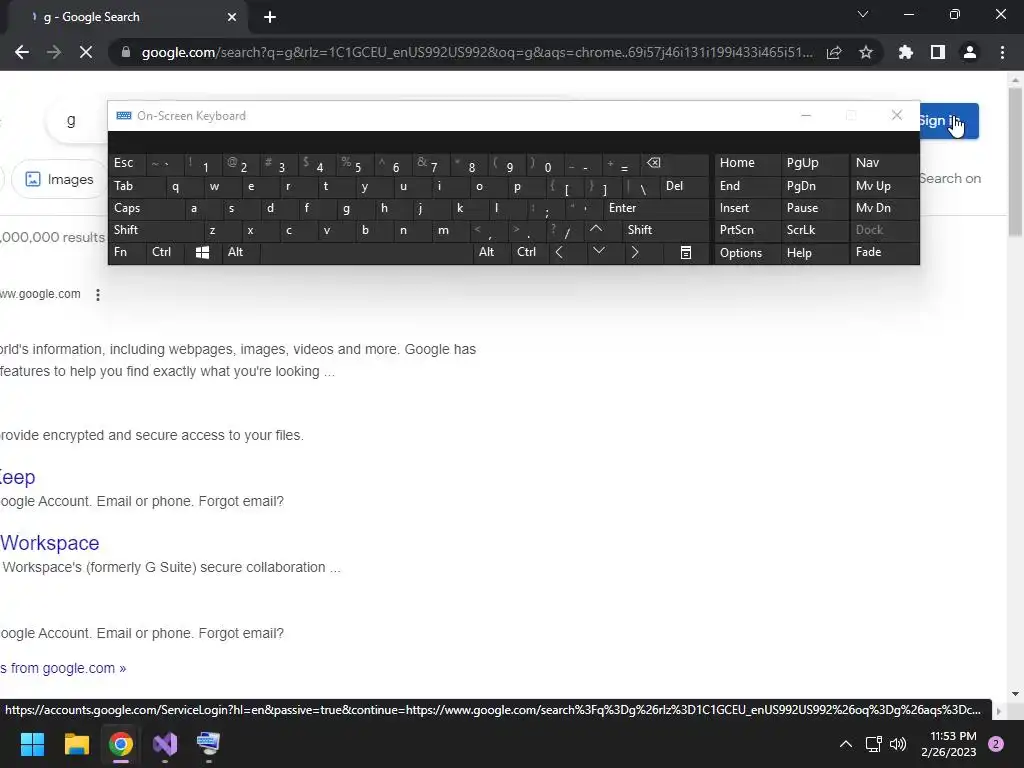
Task: Toggle the left Shift key on On-Screen Keyboard
Action: pyautogui.click(x=155, y=230)
